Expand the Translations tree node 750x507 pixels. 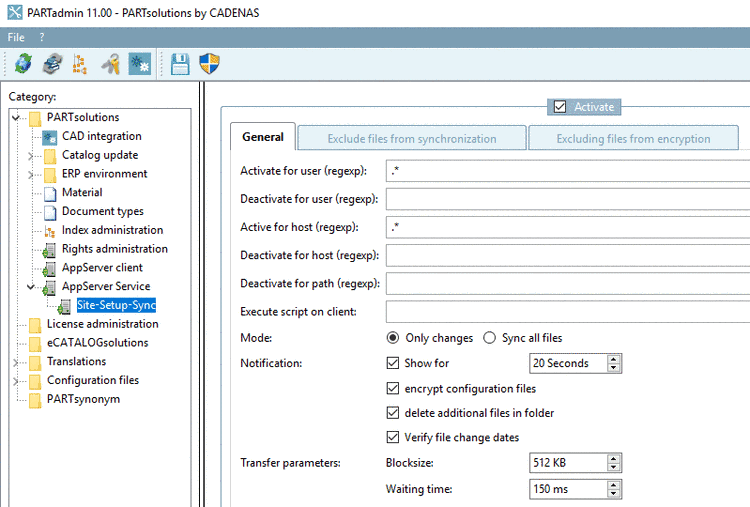pos(16,362)
